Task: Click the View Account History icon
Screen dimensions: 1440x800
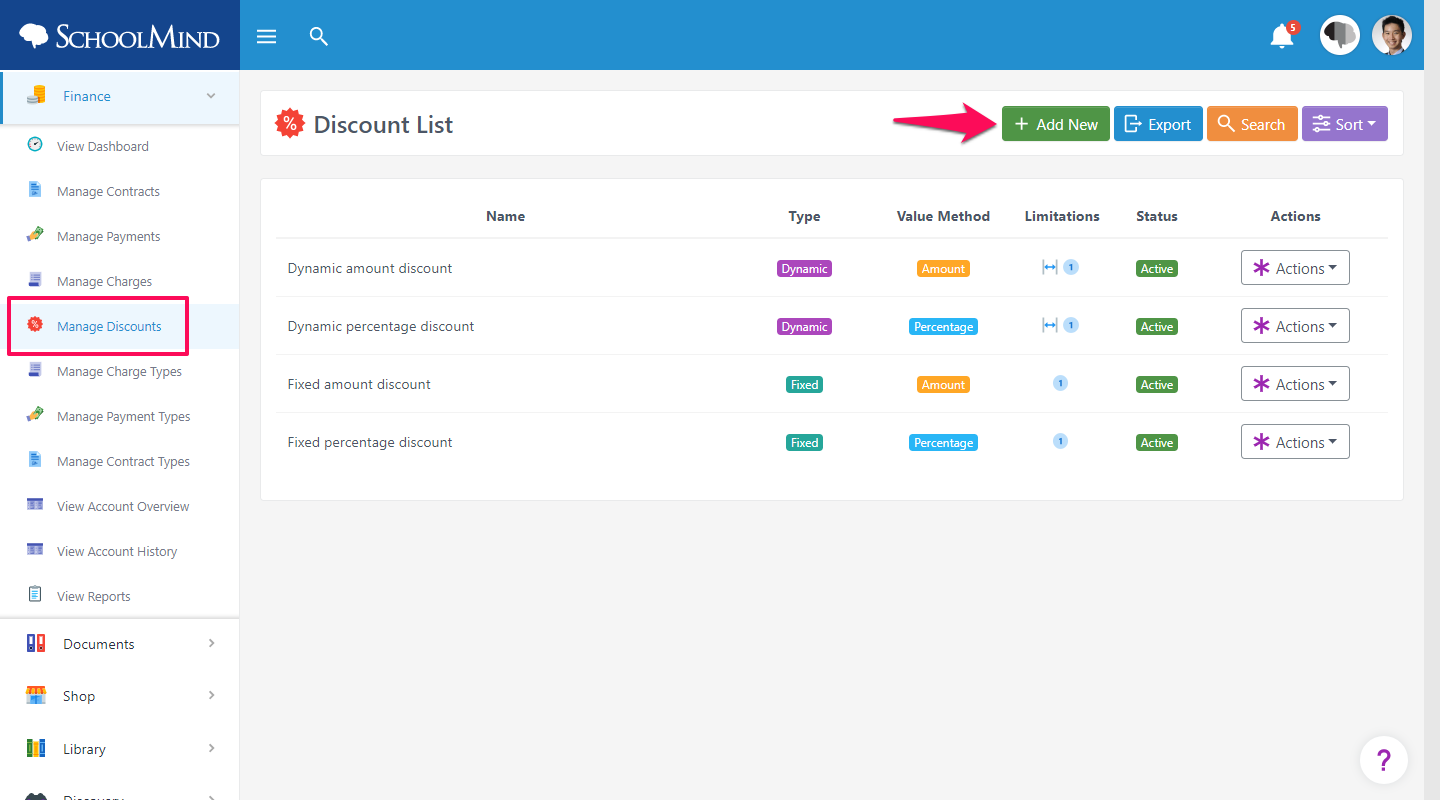Action: tap(35, 550)
